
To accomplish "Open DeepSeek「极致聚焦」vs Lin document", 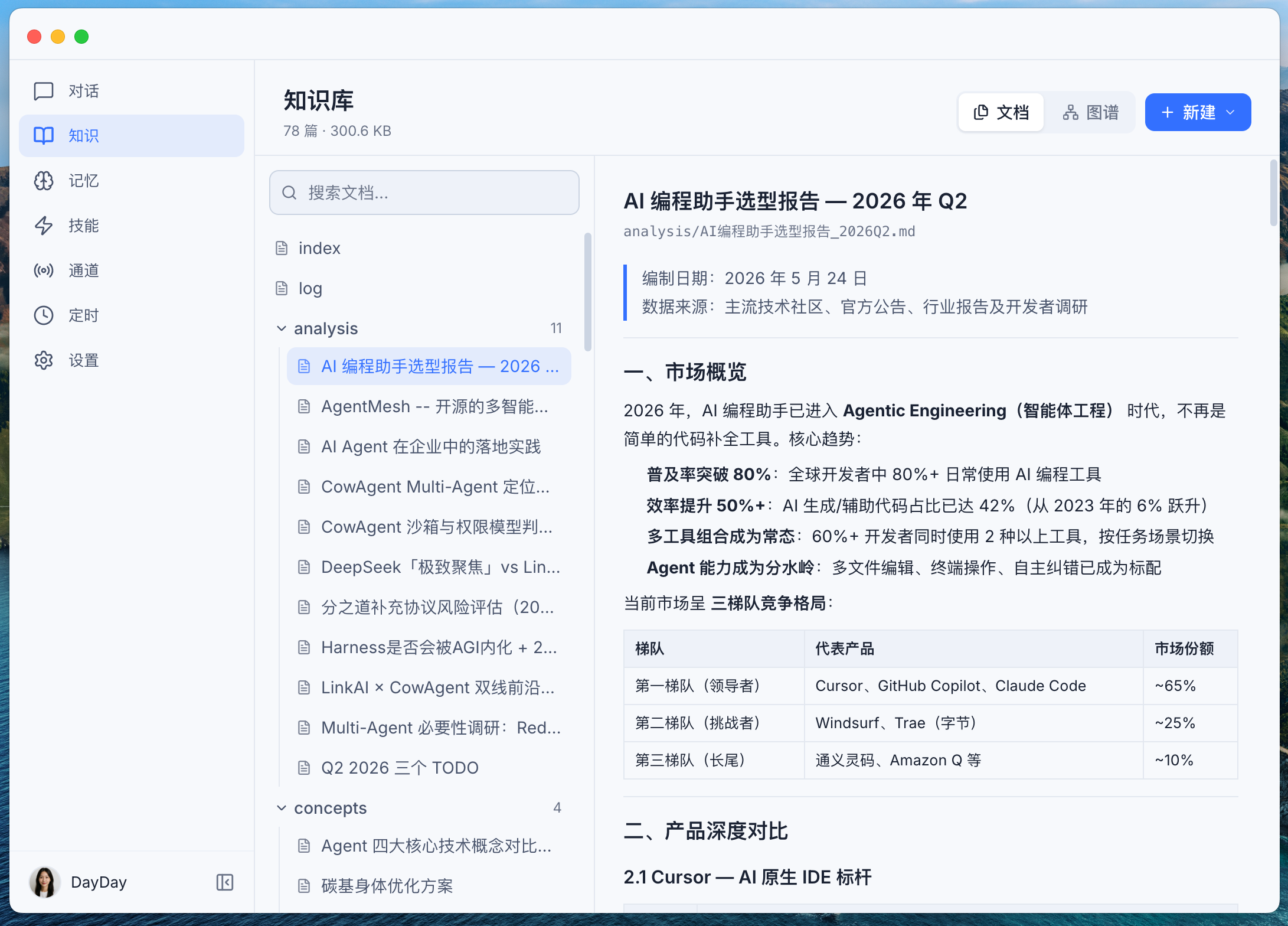I will (x=429, y=567).
